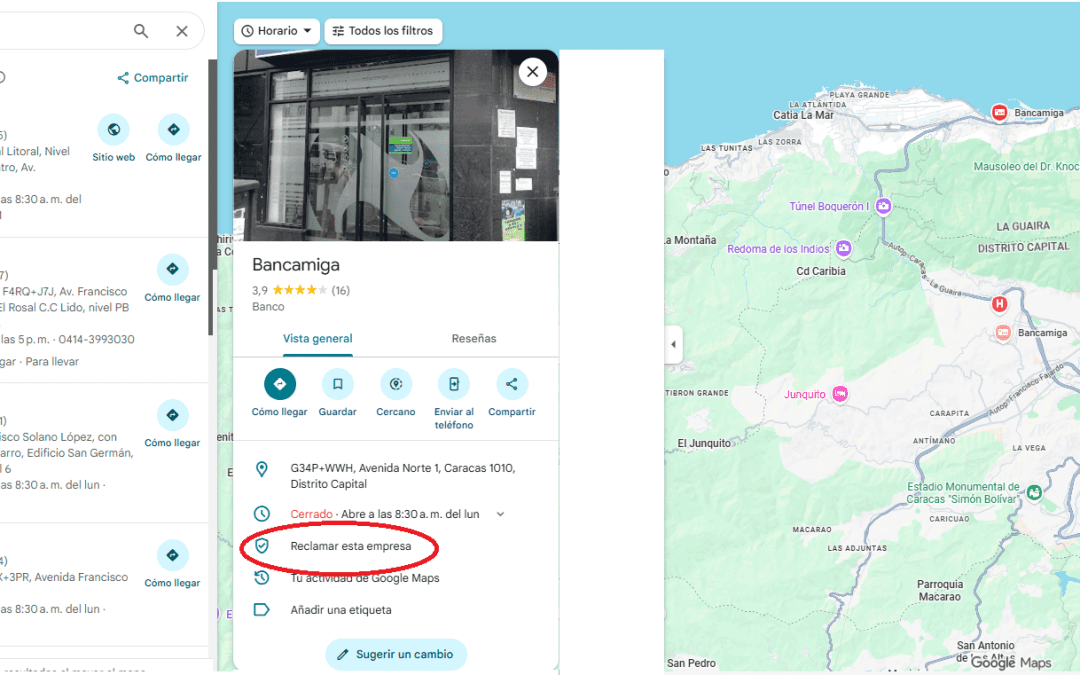
Task: Open the Todos los filtros panel
Action: pyautogui.click(x=383, y=31)
